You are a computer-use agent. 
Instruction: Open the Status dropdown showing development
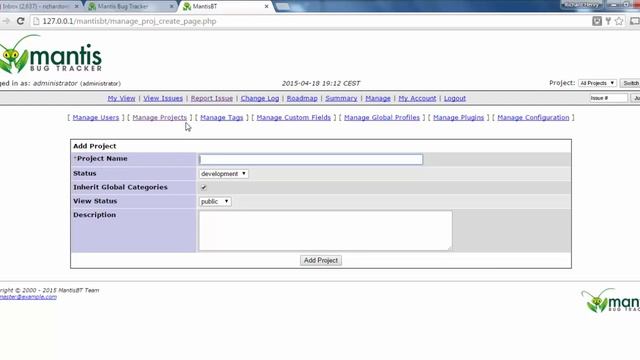click(223, 173)
